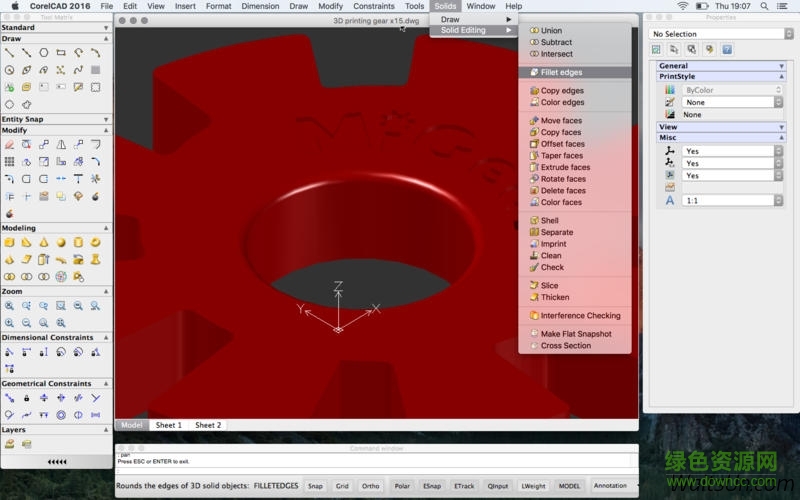Click the Cone modeling tool
800x500 pixels.
point(44,242)
